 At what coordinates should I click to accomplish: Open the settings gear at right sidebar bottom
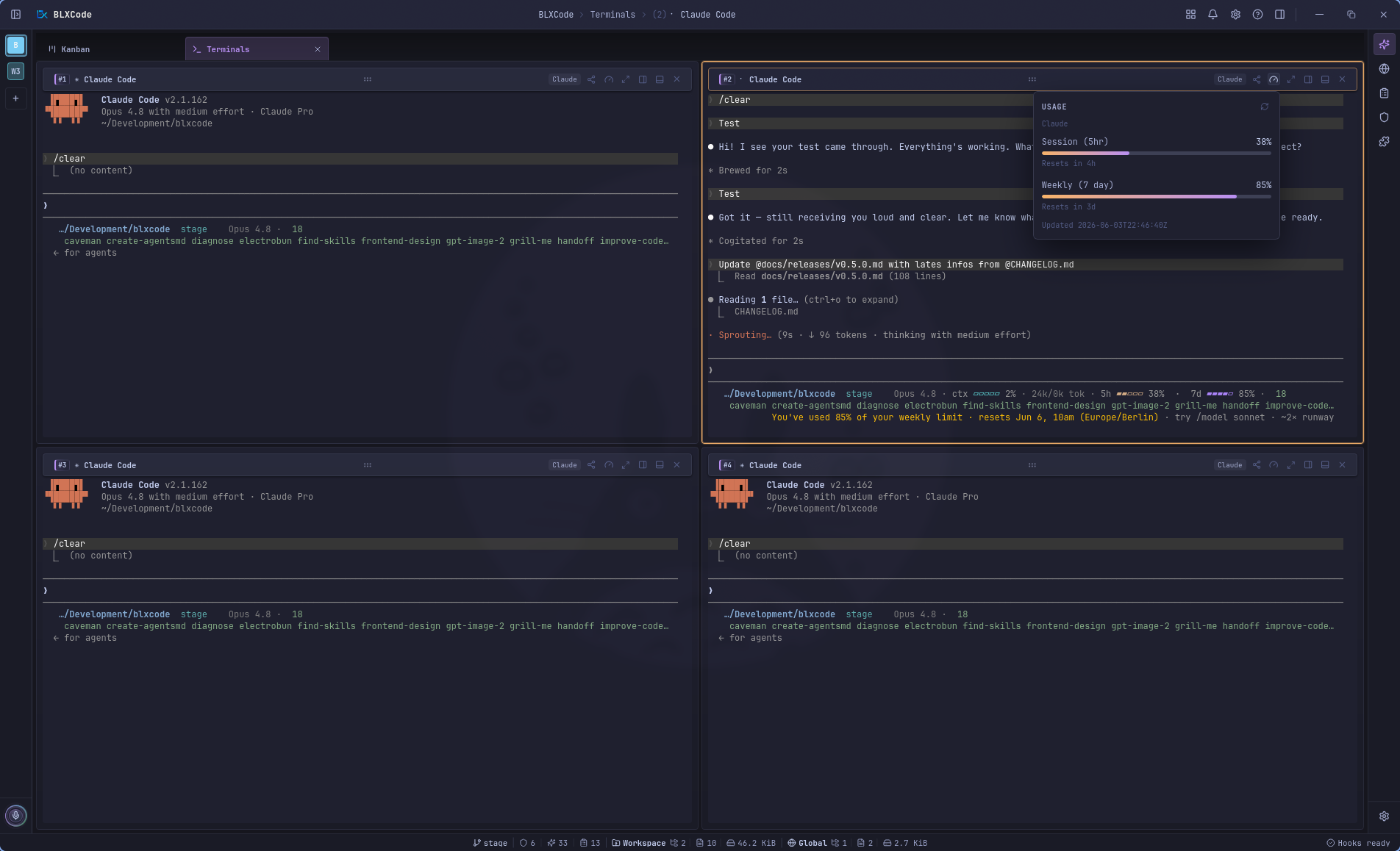click(x=1384, y=816)
